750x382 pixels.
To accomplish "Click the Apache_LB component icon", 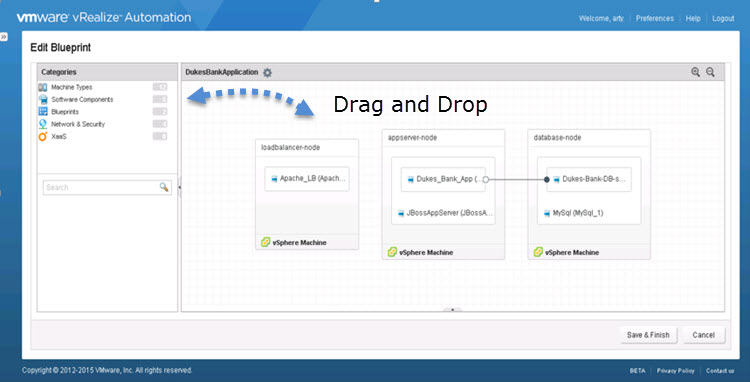I will [x=275, y=179].
